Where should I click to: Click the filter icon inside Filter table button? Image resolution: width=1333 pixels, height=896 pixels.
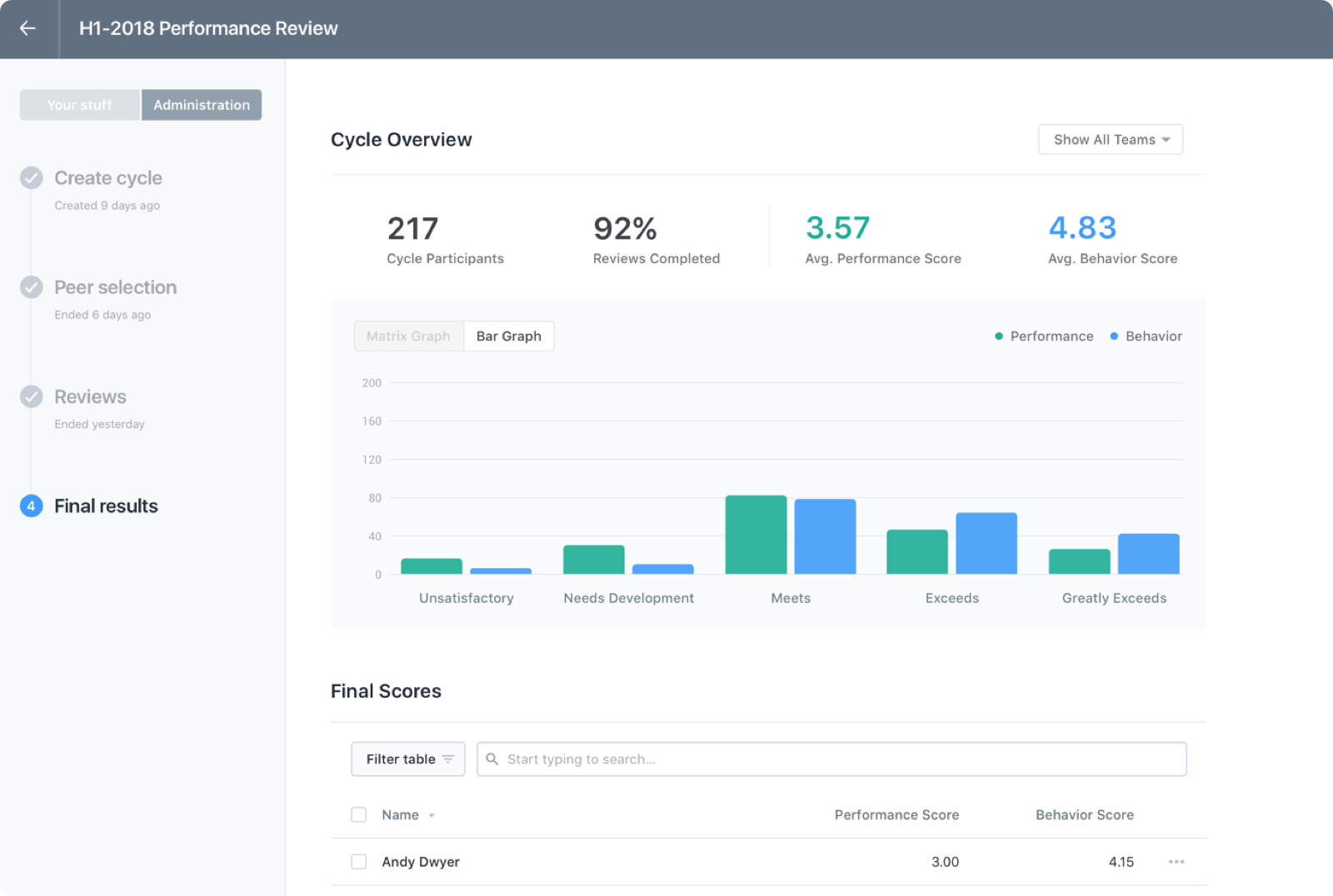pos(447,759)
